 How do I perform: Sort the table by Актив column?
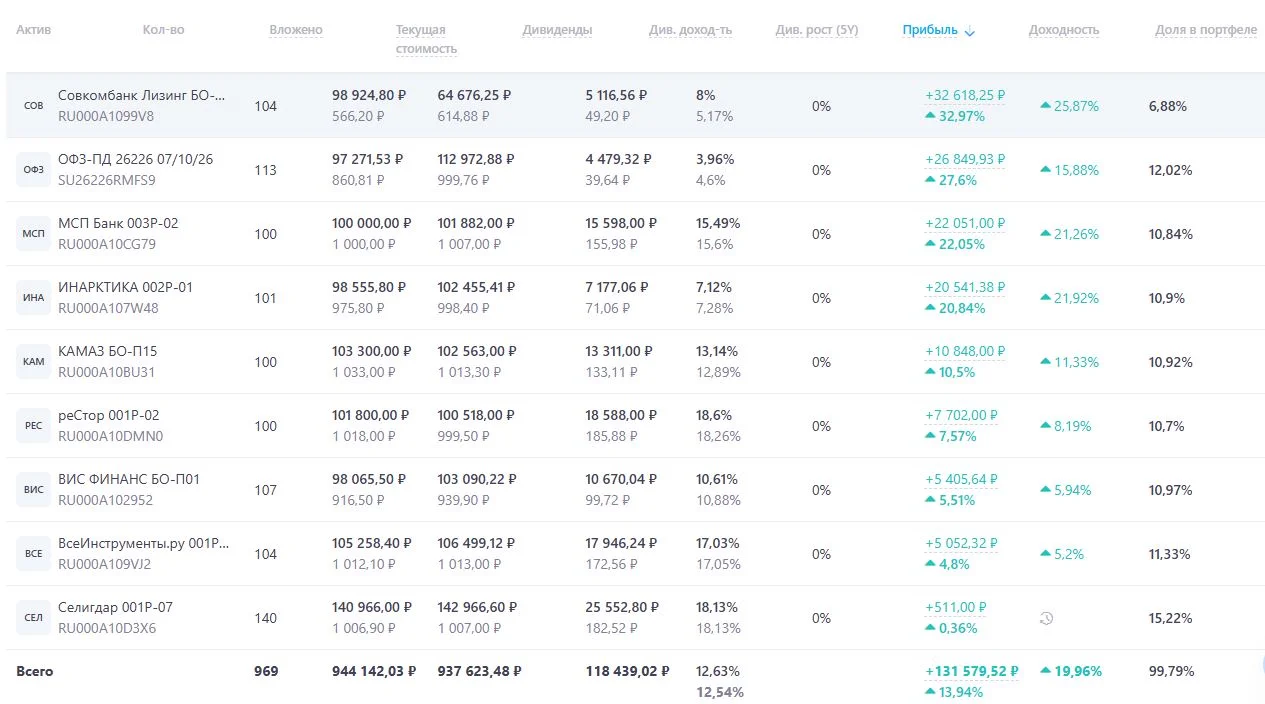[x=33, y=30]
